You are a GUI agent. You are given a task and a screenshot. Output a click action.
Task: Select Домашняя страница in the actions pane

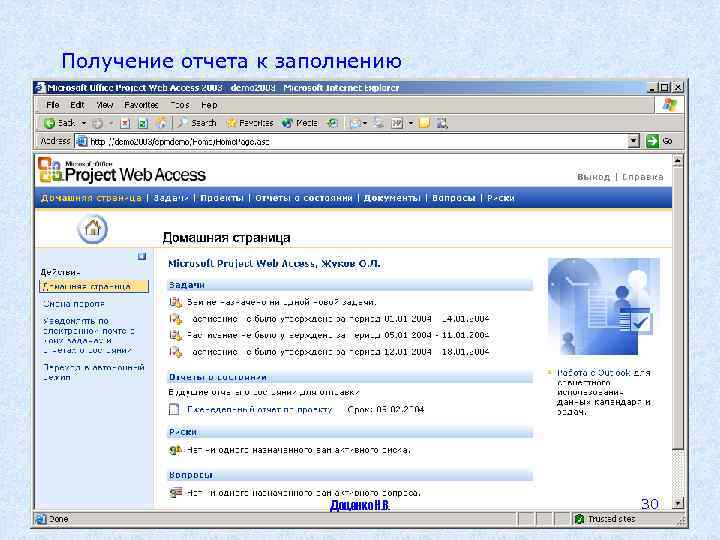tap(94, 287)
